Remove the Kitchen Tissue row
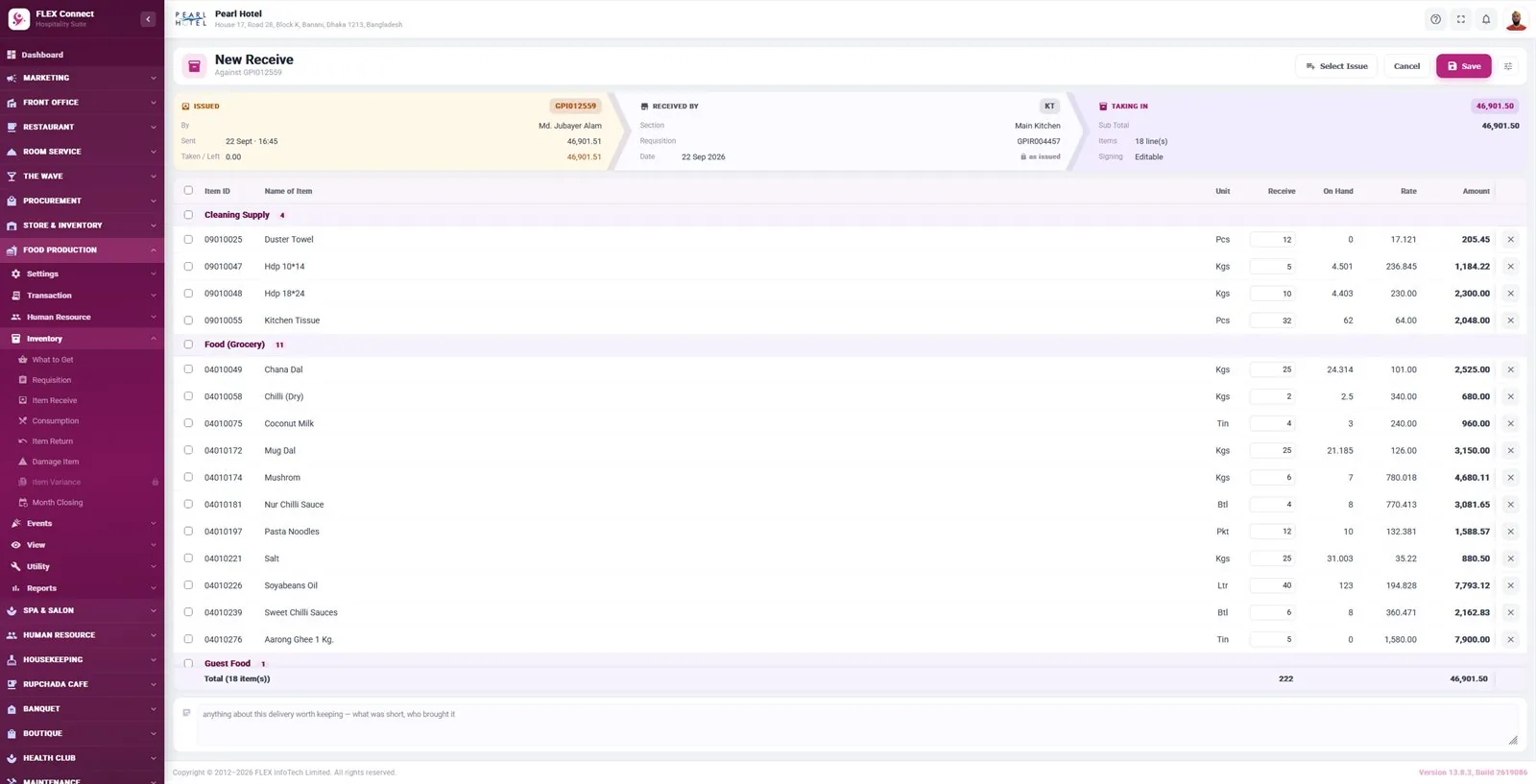1536x784 pixels. [x=1510, y=321]
